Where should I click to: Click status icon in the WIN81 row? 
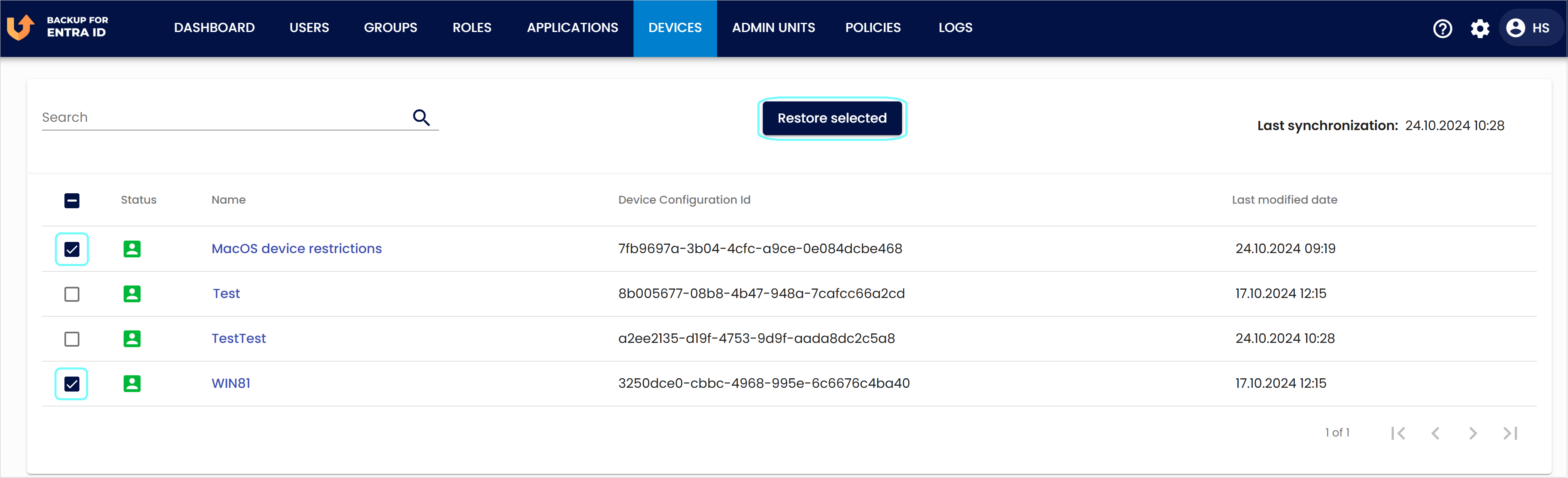coord(132,384)
